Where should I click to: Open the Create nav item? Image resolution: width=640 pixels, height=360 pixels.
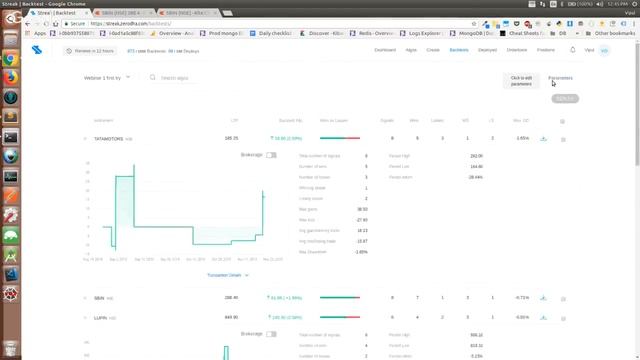click(433, 50)
